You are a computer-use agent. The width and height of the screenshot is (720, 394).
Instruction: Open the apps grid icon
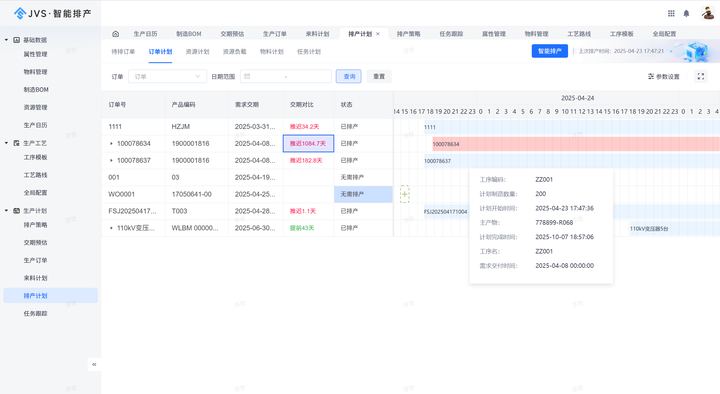tap(671, 13)
